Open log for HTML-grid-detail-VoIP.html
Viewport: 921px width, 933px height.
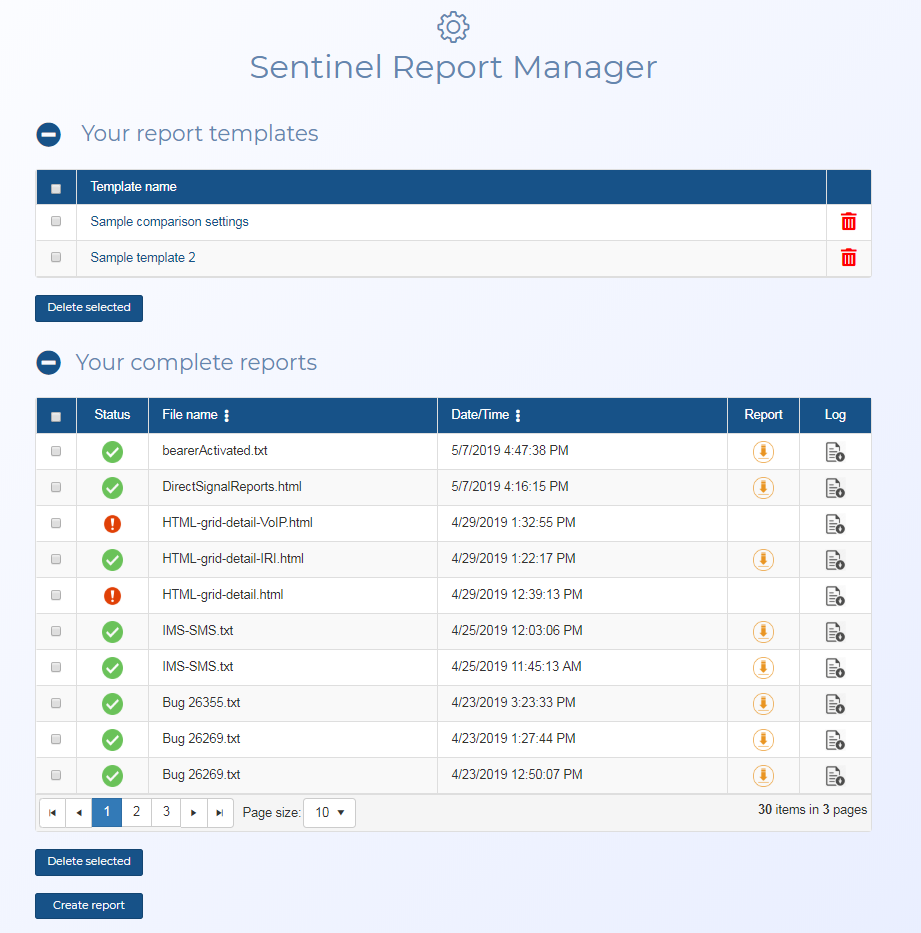(x=835, y=524)
